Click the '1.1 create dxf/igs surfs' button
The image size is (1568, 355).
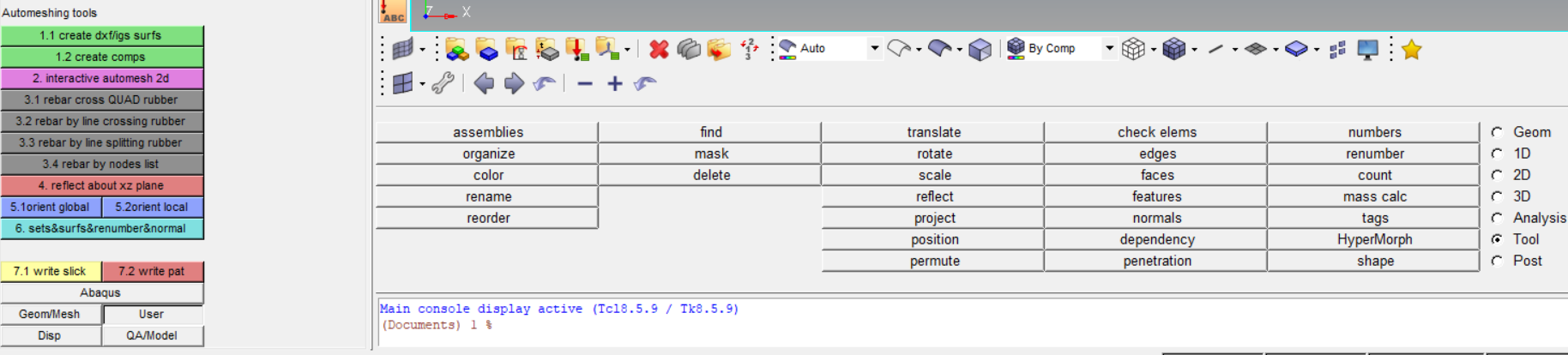coord(102,35)
